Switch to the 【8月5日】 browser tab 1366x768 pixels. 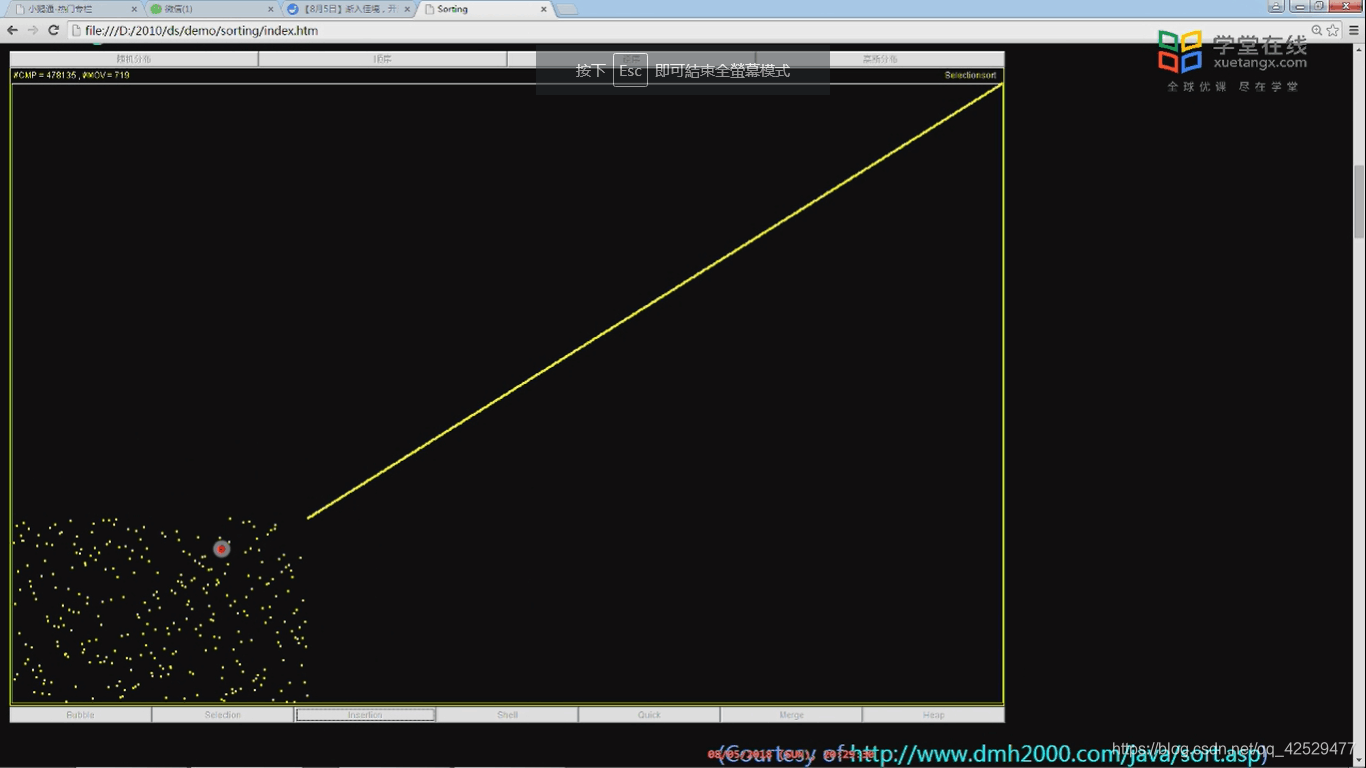[347, 9]
